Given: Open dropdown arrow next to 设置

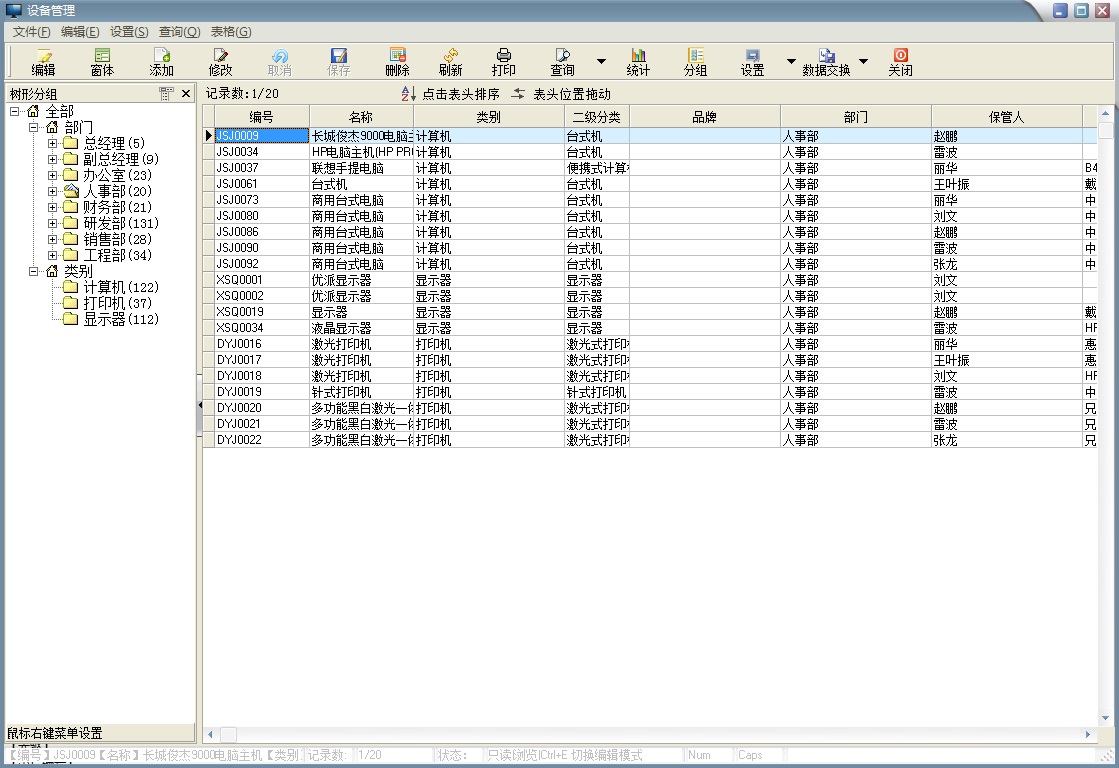Looking at the screenshot, I should click(791, 61).
